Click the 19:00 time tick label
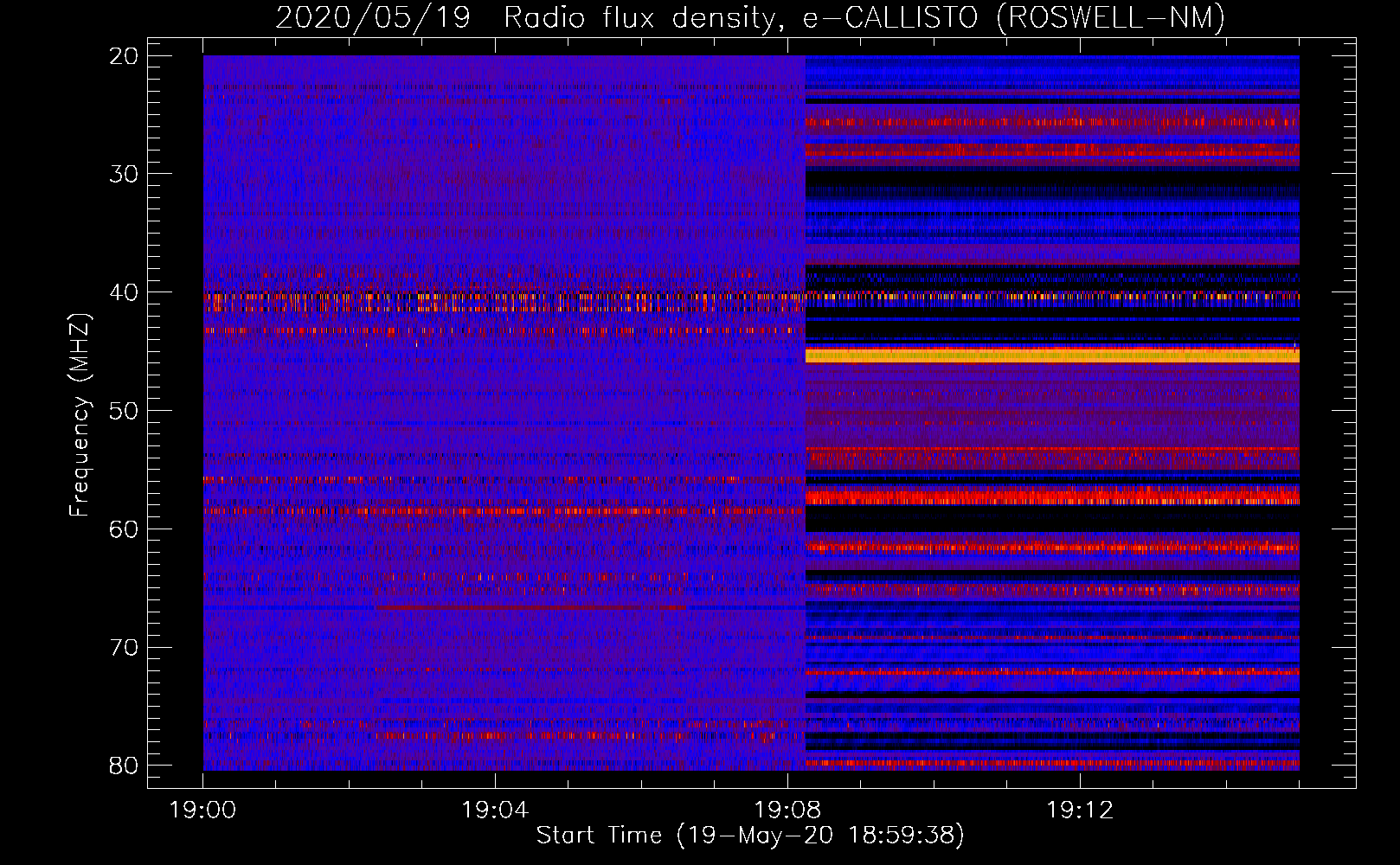 tap(203, 811)
